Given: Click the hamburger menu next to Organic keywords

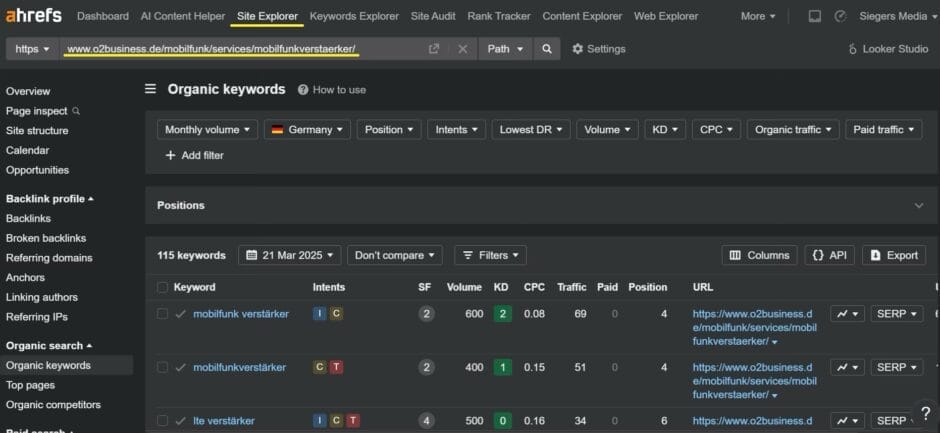Looking at the screenshot, I should coord(151,89).
